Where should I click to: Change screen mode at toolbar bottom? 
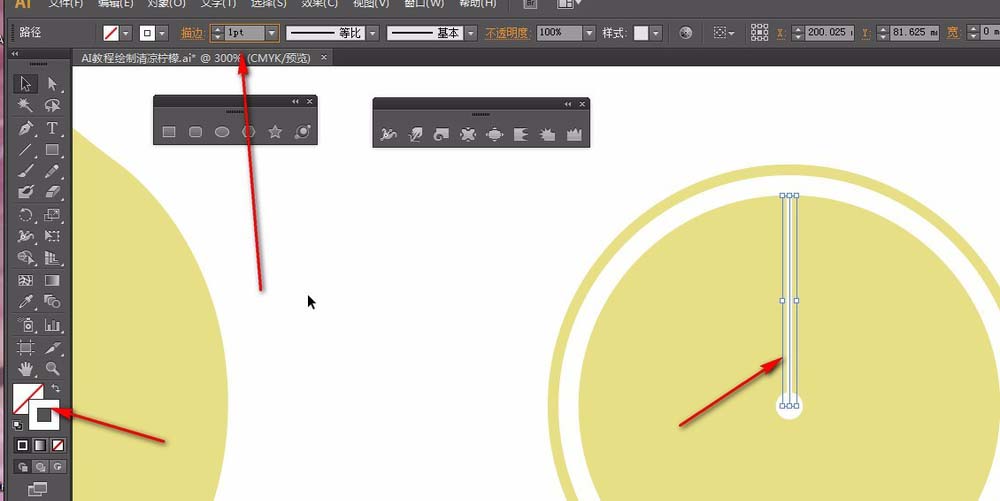tap(38, 489)
